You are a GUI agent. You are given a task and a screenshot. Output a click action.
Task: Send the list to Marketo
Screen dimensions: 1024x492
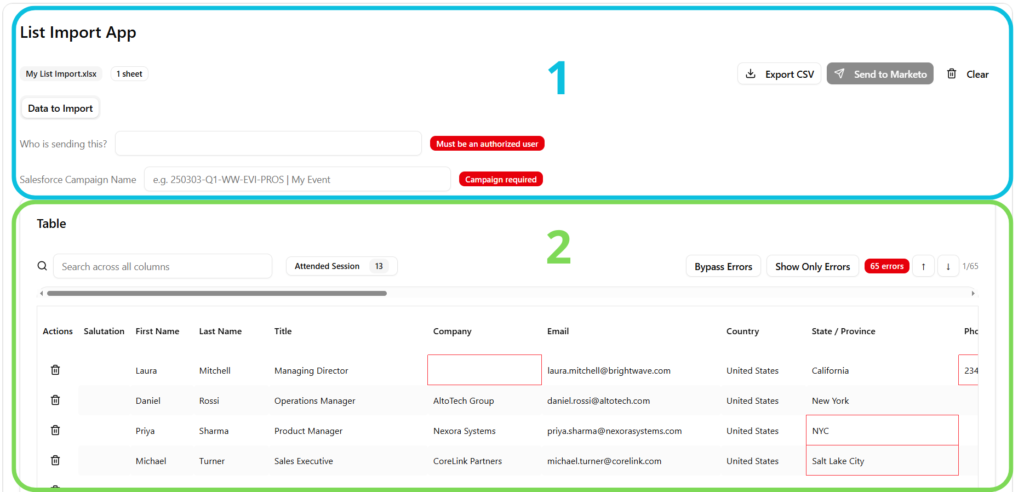coord(879,74)
